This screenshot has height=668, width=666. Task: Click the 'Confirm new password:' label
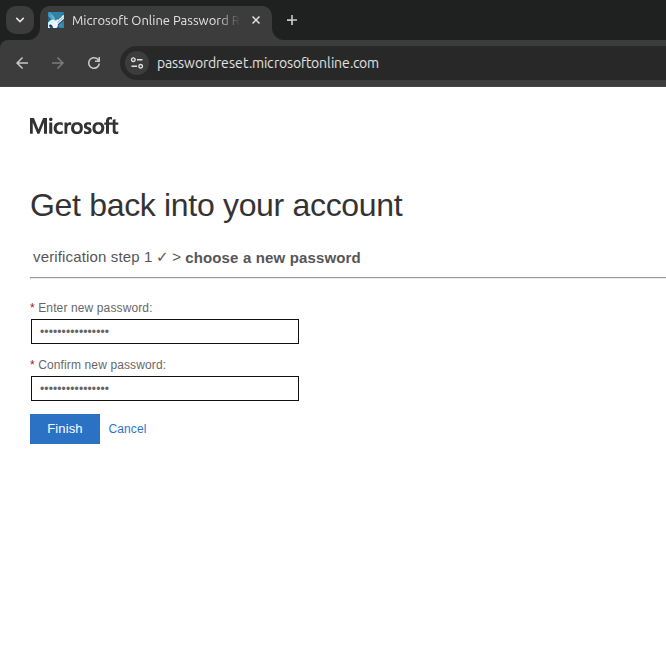(x=101, y=365)
